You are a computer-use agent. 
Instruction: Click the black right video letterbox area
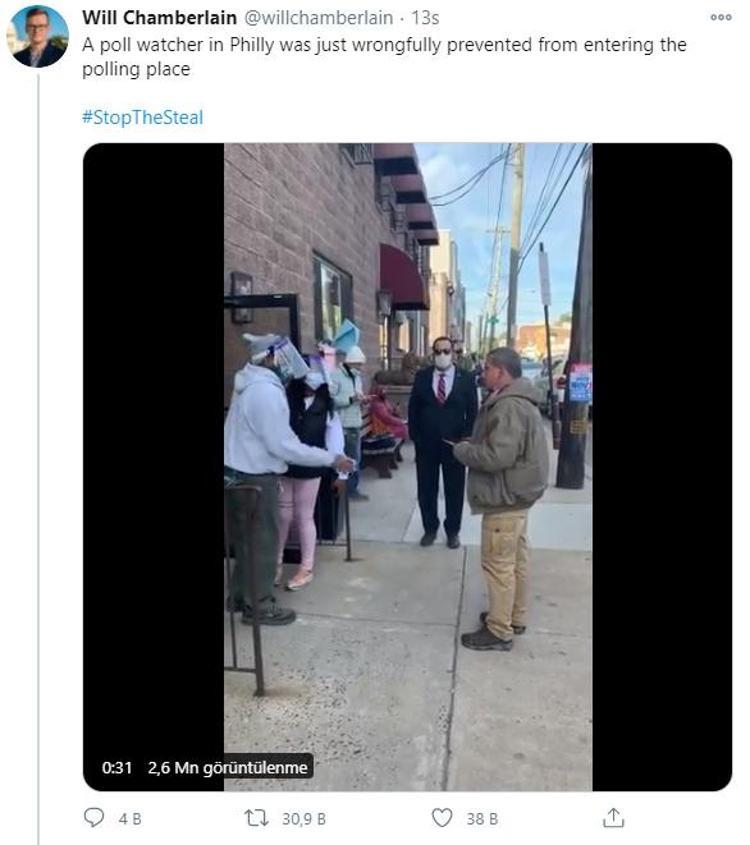[662, 467]
